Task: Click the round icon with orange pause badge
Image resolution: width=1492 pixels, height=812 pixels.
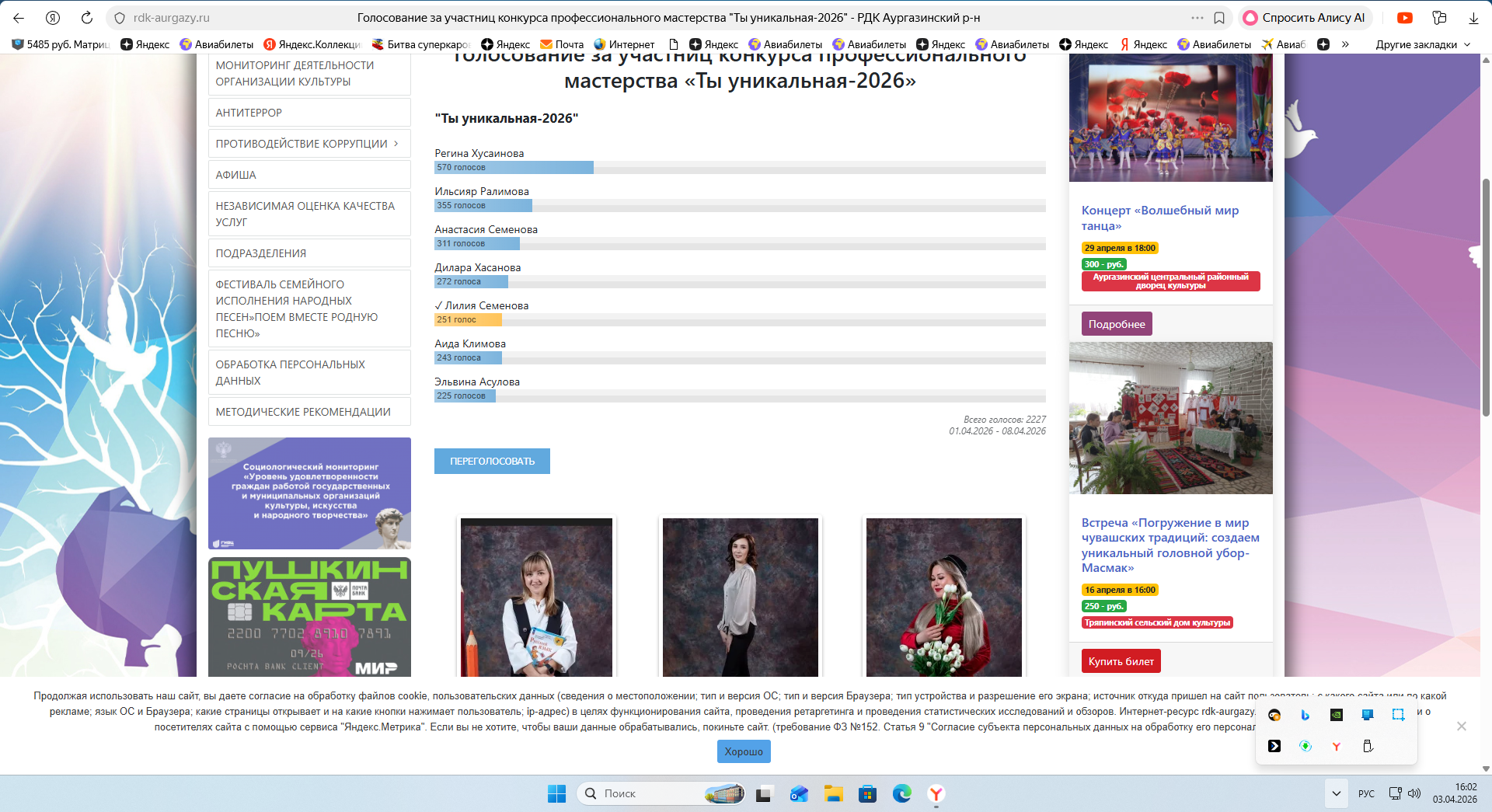Action: tap(1274, 715)
